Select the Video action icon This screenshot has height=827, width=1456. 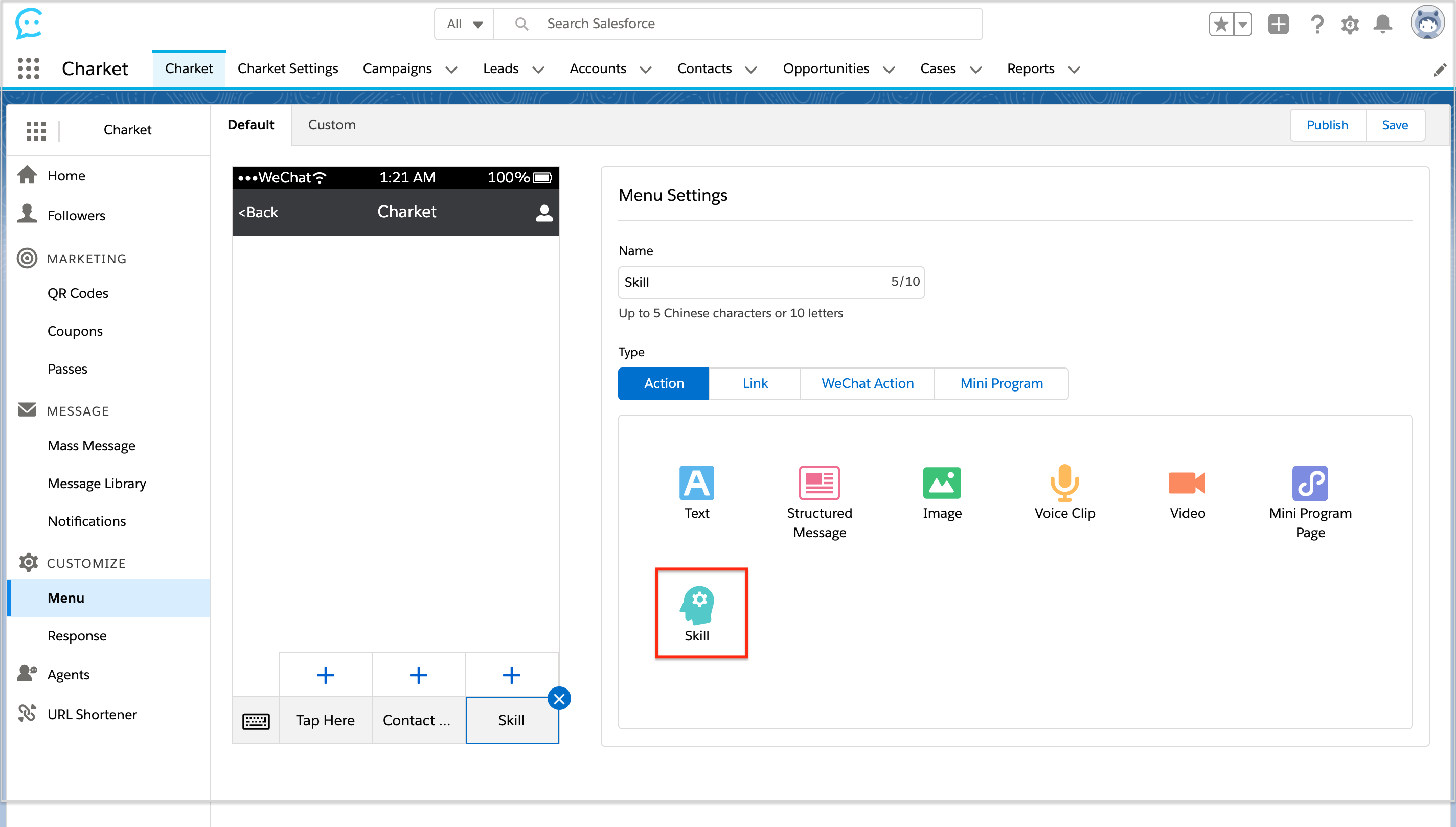pyautogui.click(x=1187, y=484)
